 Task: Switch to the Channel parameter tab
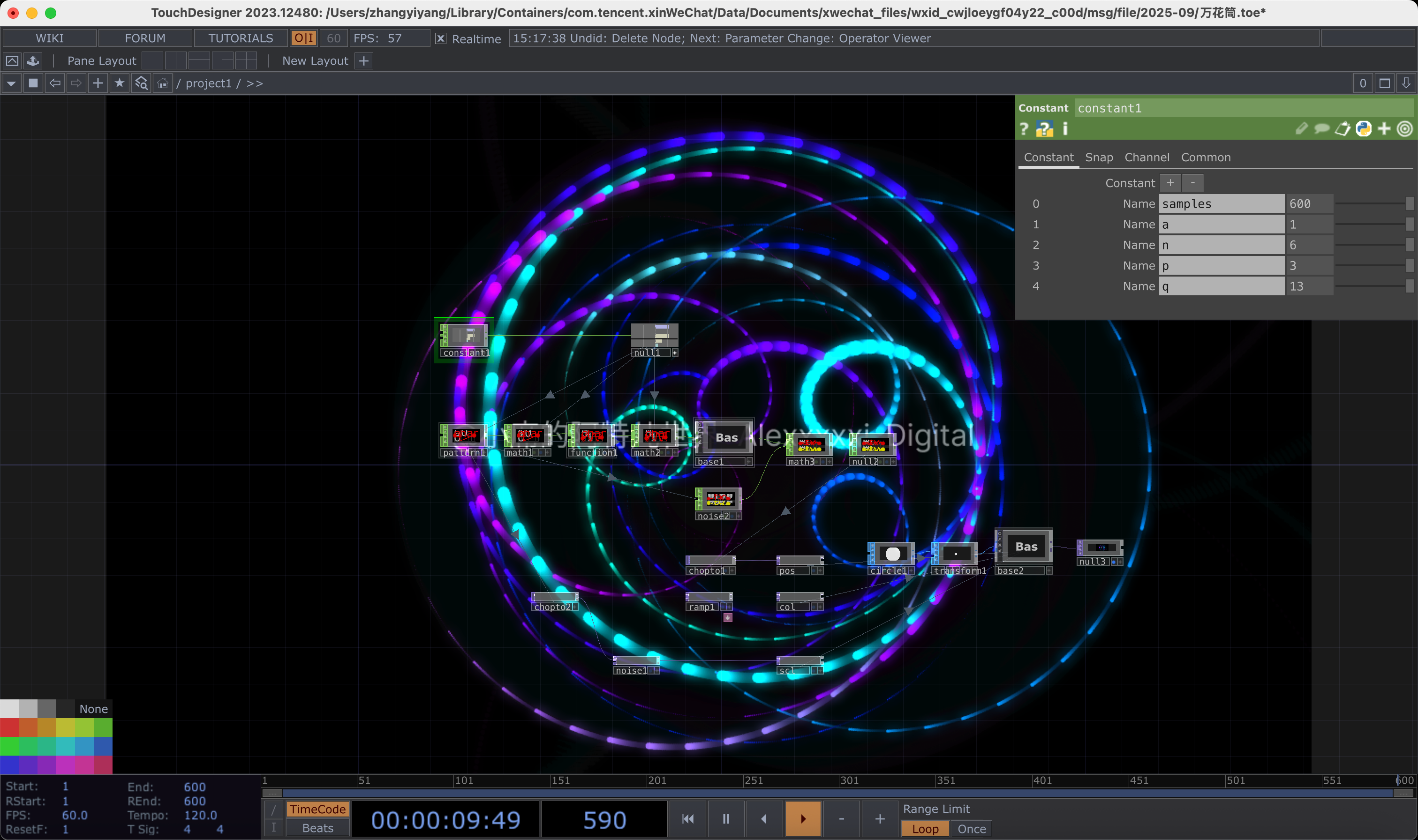[1147, 157]
